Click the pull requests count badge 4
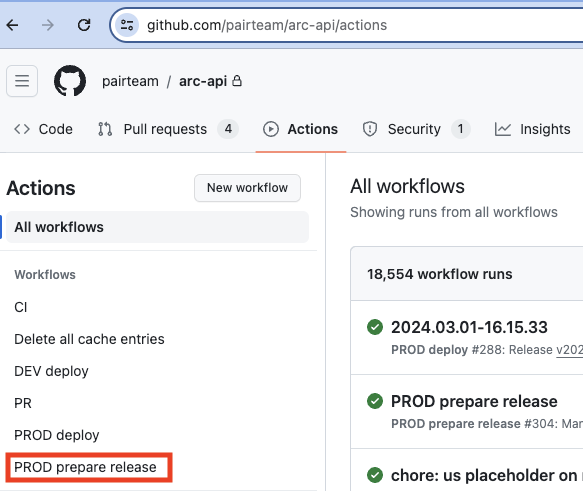Image resolution: width=583 pixels, height=491 pixels. coord(228,129)
